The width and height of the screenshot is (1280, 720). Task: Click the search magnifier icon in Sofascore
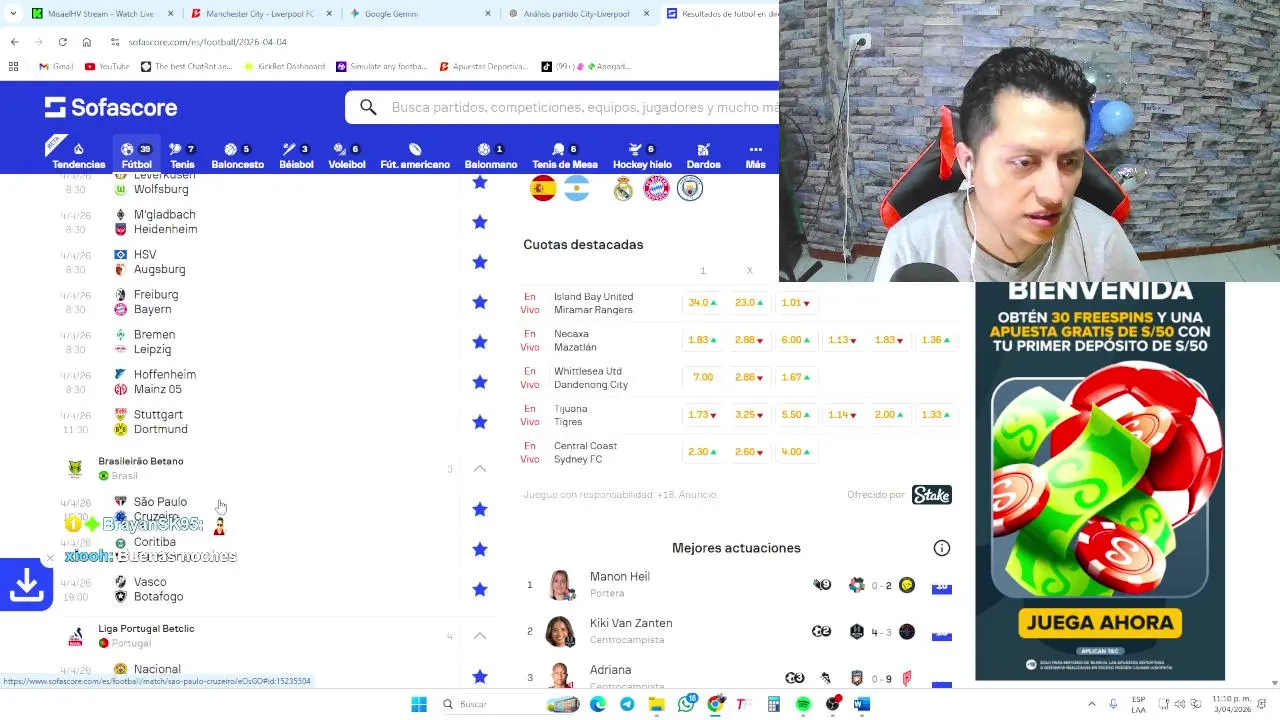coord(368,107)
